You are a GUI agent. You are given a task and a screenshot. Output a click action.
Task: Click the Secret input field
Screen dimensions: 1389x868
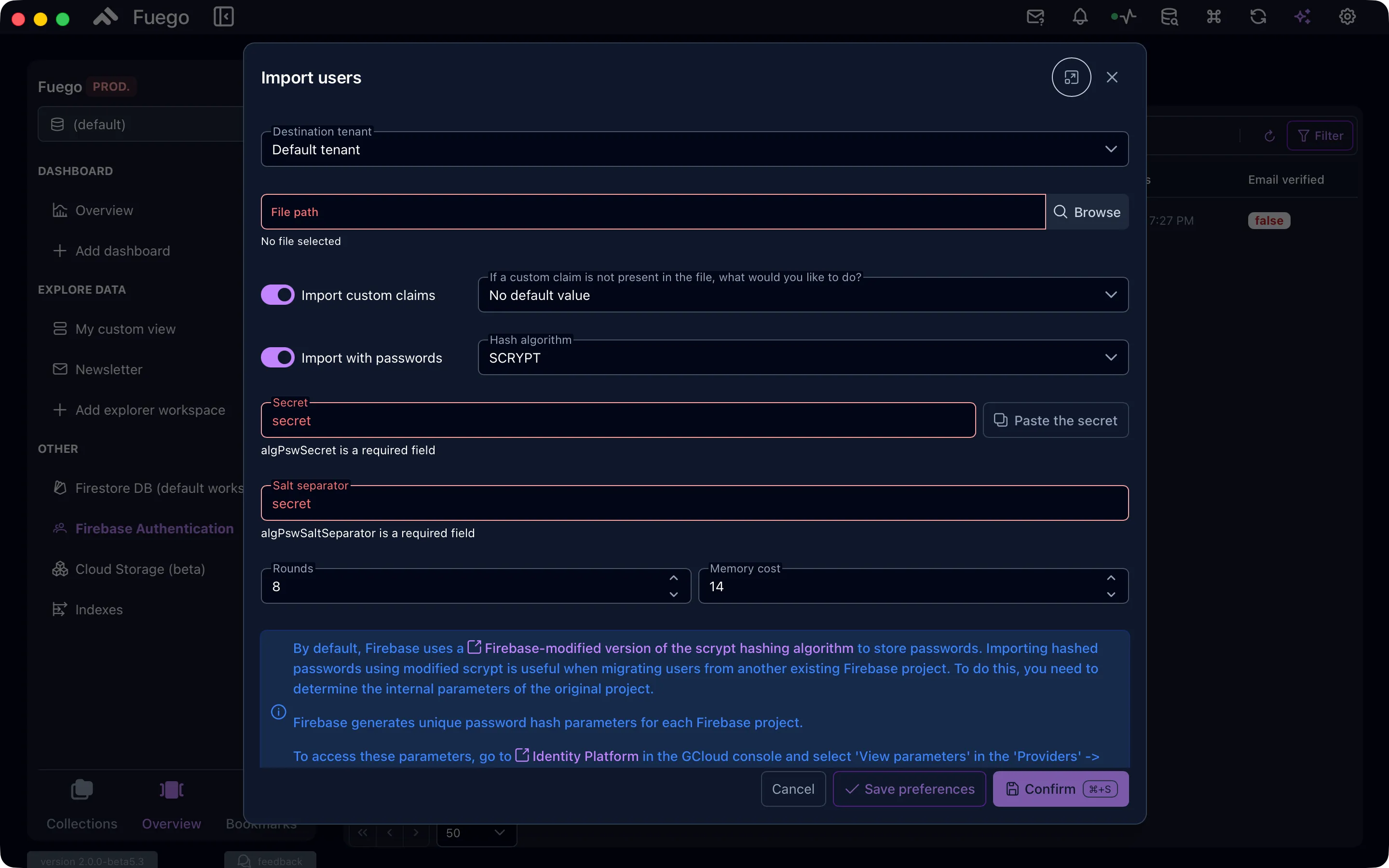tap(618, 420)
